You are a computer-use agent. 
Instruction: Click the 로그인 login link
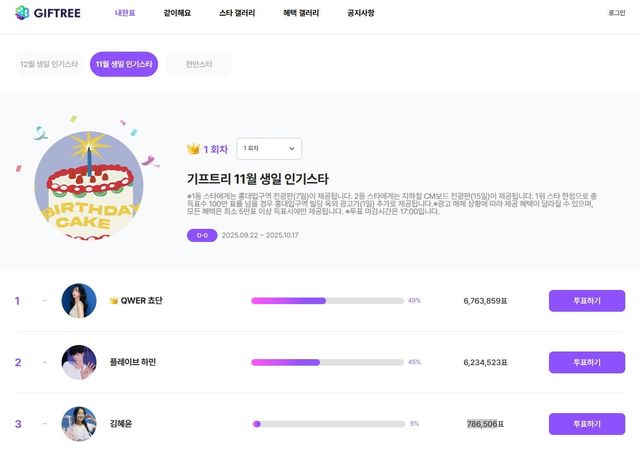[616, 13]
